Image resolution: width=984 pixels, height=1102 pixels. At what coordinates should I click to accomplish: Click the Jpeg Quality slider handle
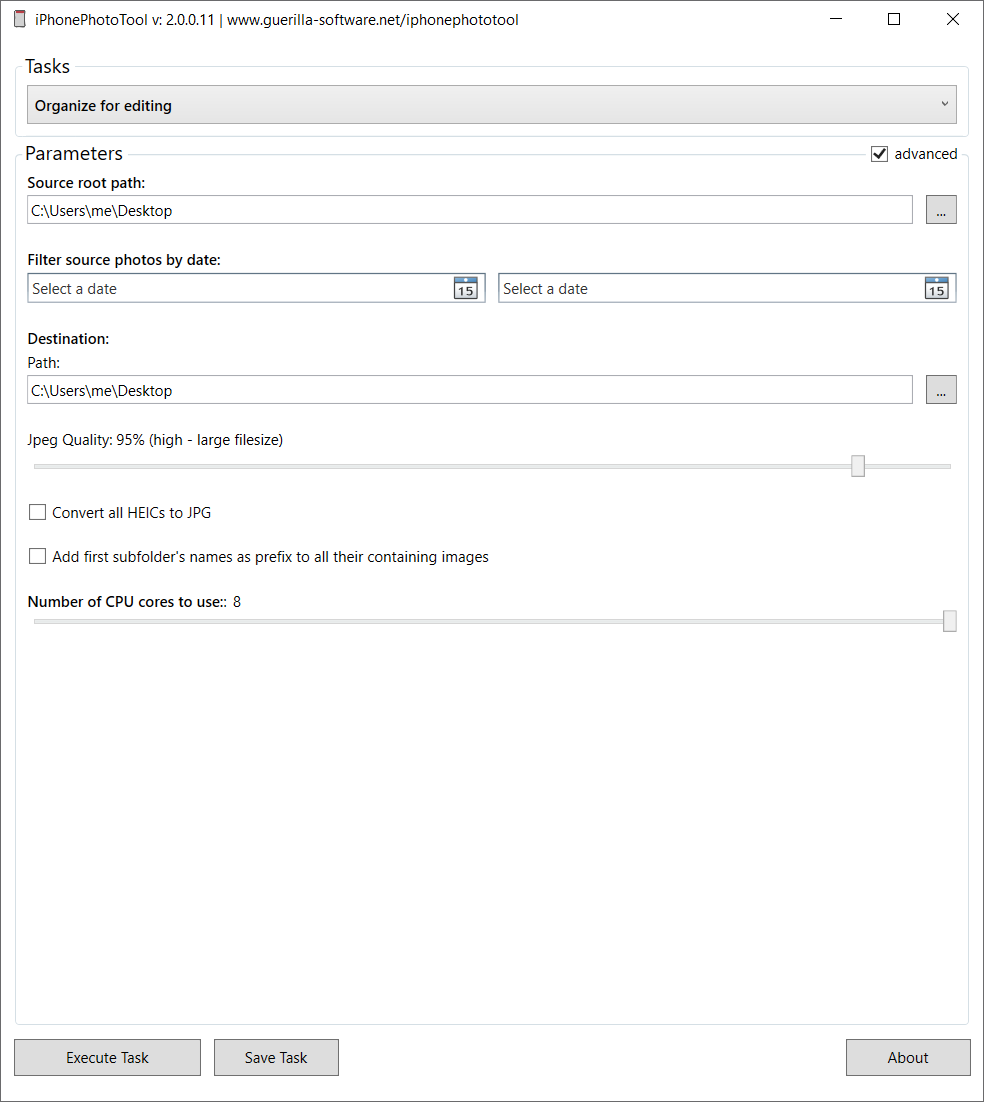(858, 466)
